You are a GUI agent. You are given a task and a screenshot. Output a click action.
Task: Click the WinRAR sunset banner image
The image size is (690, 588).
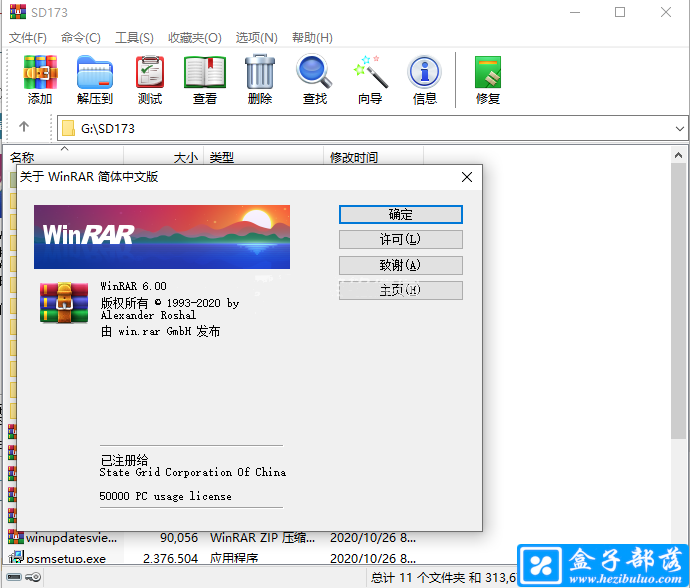(x=162, y=237)
